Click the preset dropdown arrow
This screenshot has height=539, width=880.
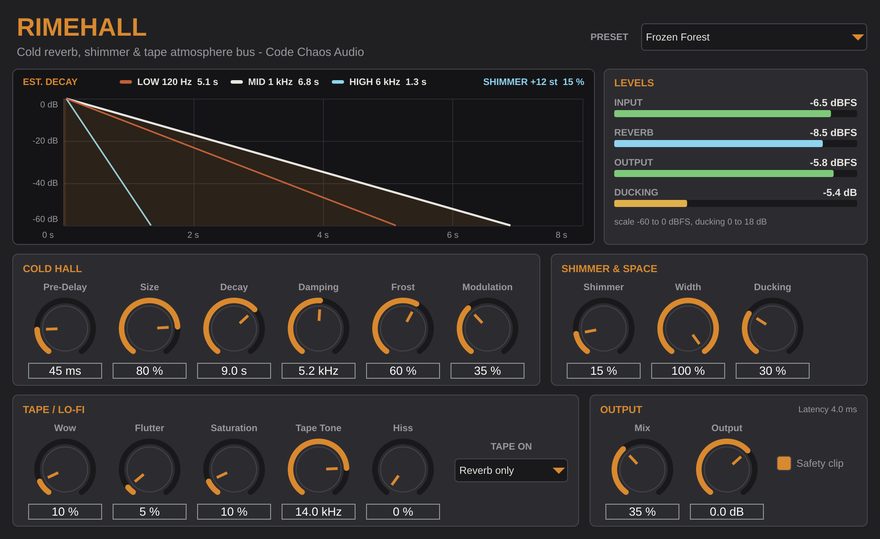pyautogui.click(x=857, y=37)
